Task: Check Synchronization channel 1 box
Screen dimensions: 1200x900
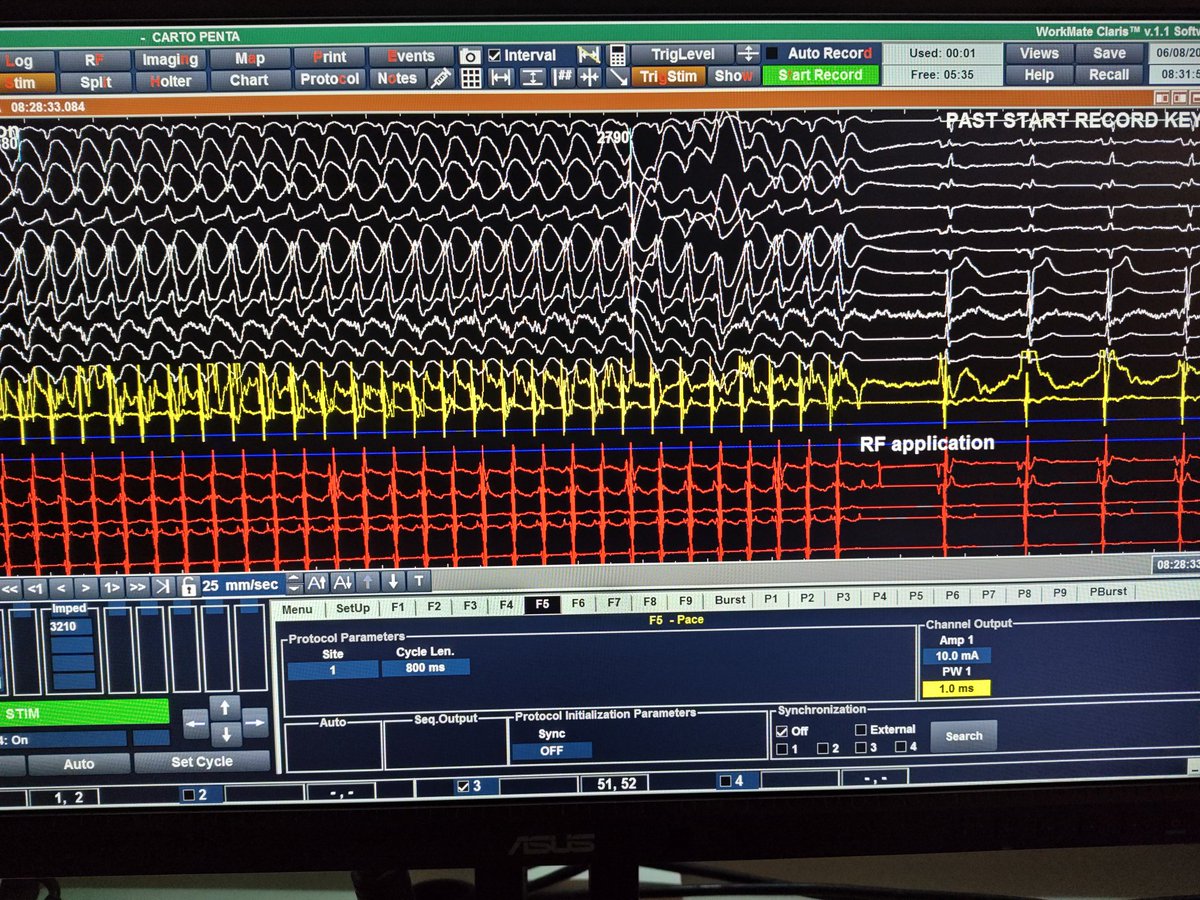Action: [x=782, y=748]
